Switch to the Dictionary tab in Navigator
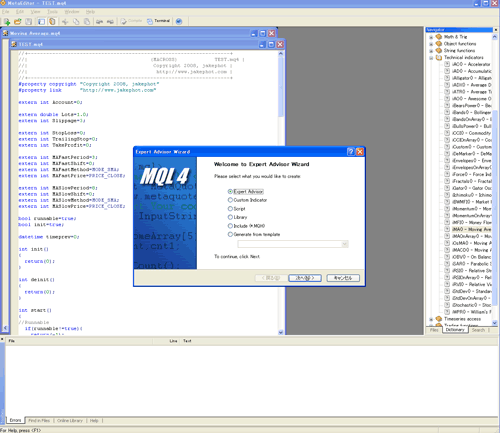Viewport: 500px width, 433px height. point(455,330)
